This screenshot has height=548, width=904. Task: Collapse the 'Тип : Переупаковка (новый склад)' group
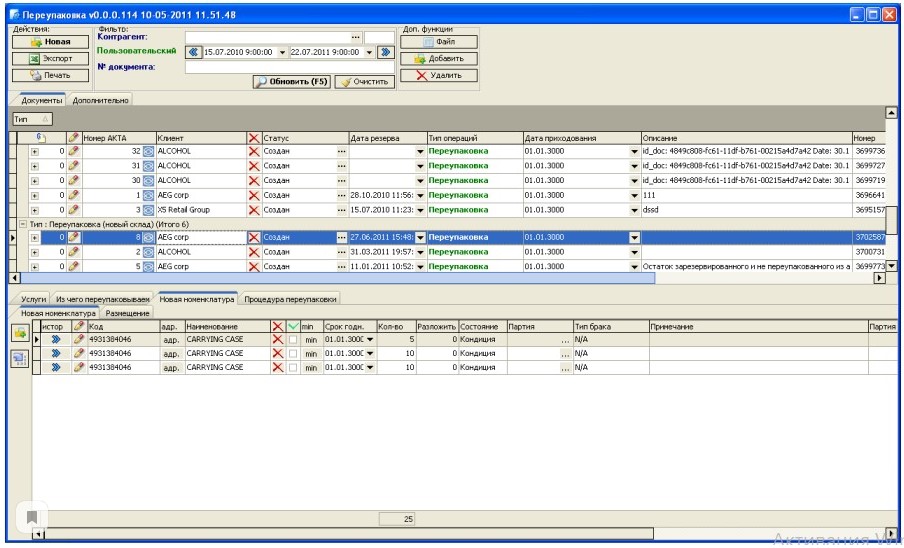23,224
